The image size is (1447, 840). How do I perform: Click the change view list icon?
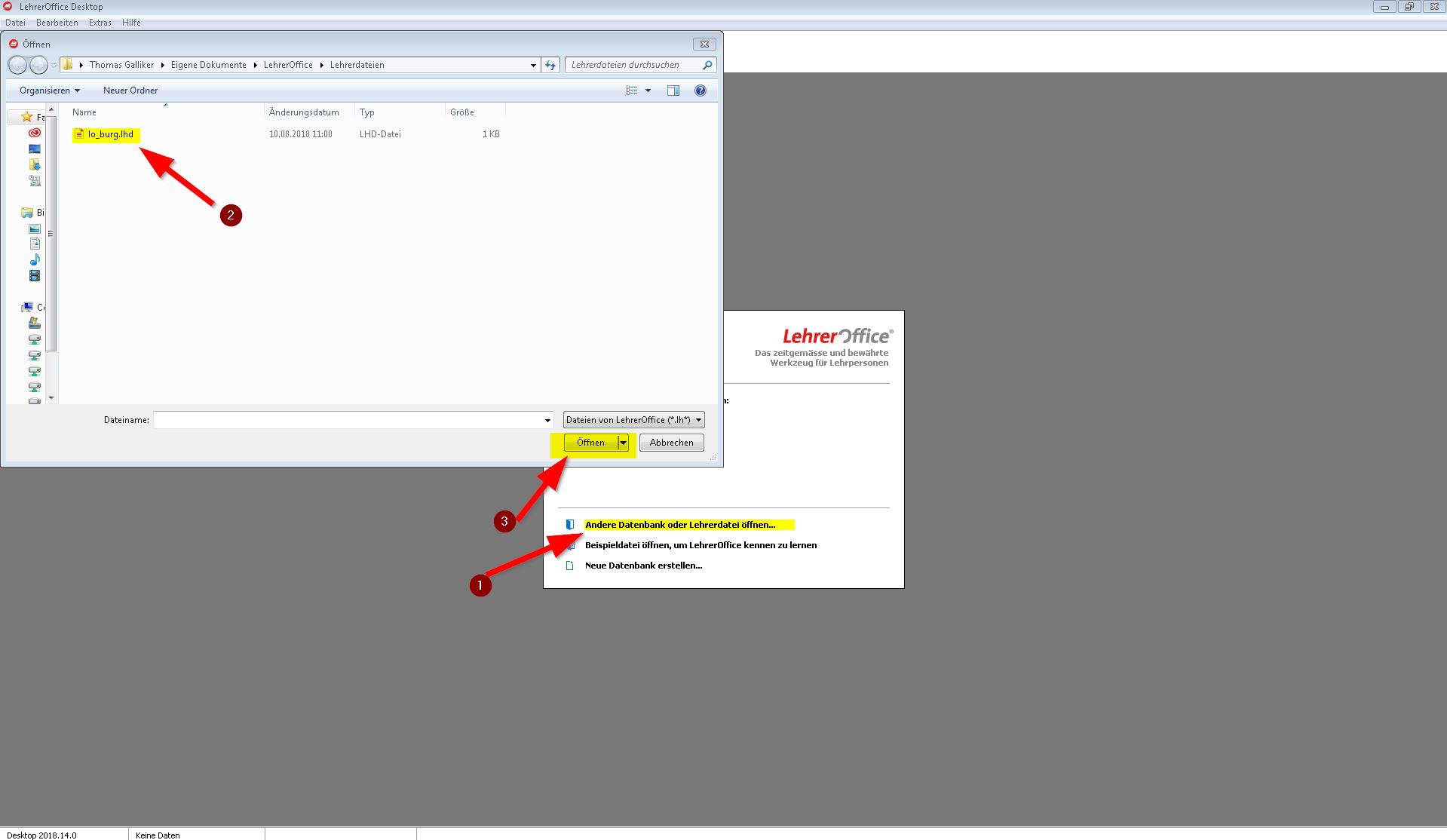pyautogui.click(x=632, y=90)
